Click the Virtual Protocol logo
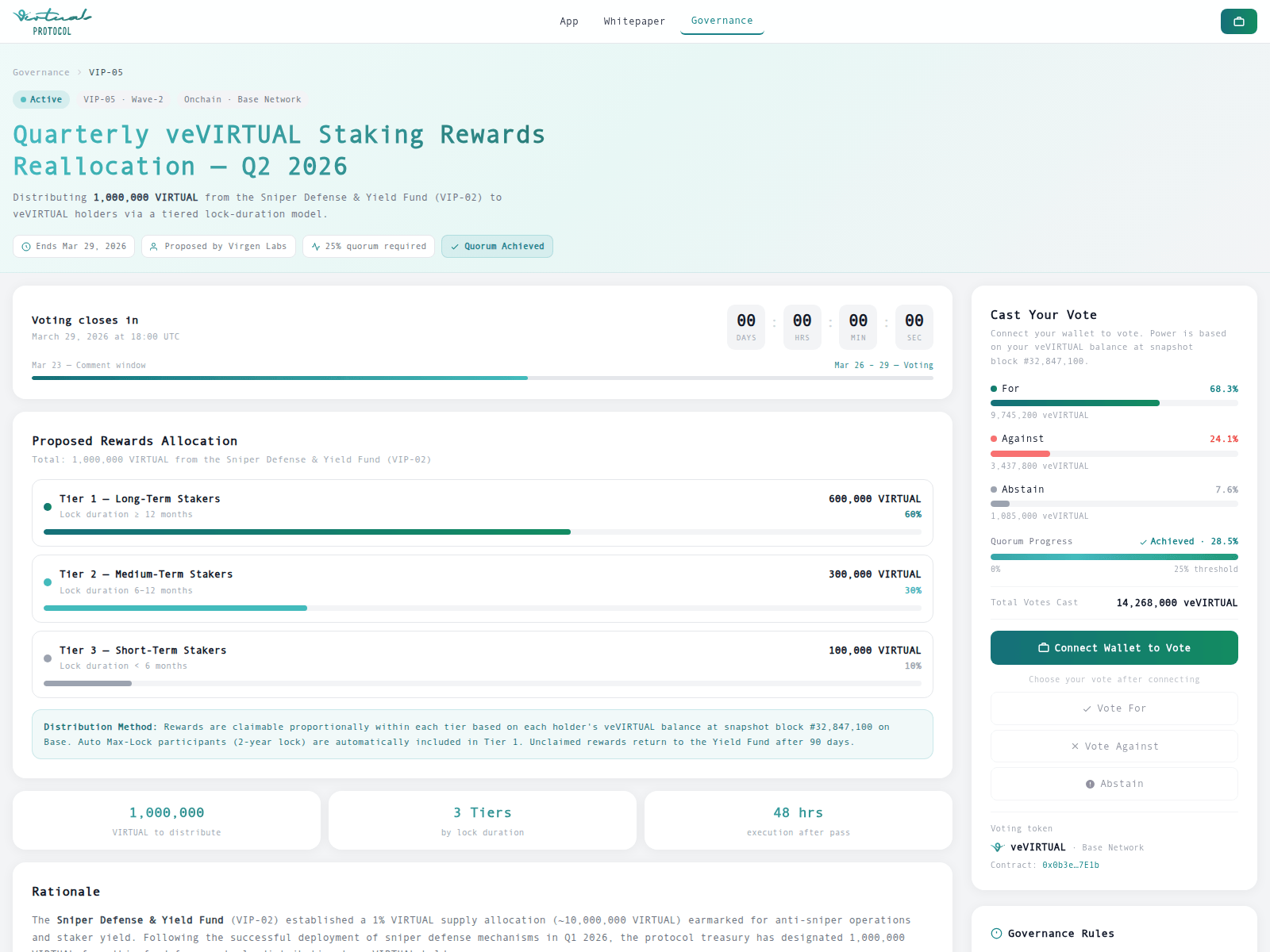The height and width of the screenshot is (952, 1270). 52,21
